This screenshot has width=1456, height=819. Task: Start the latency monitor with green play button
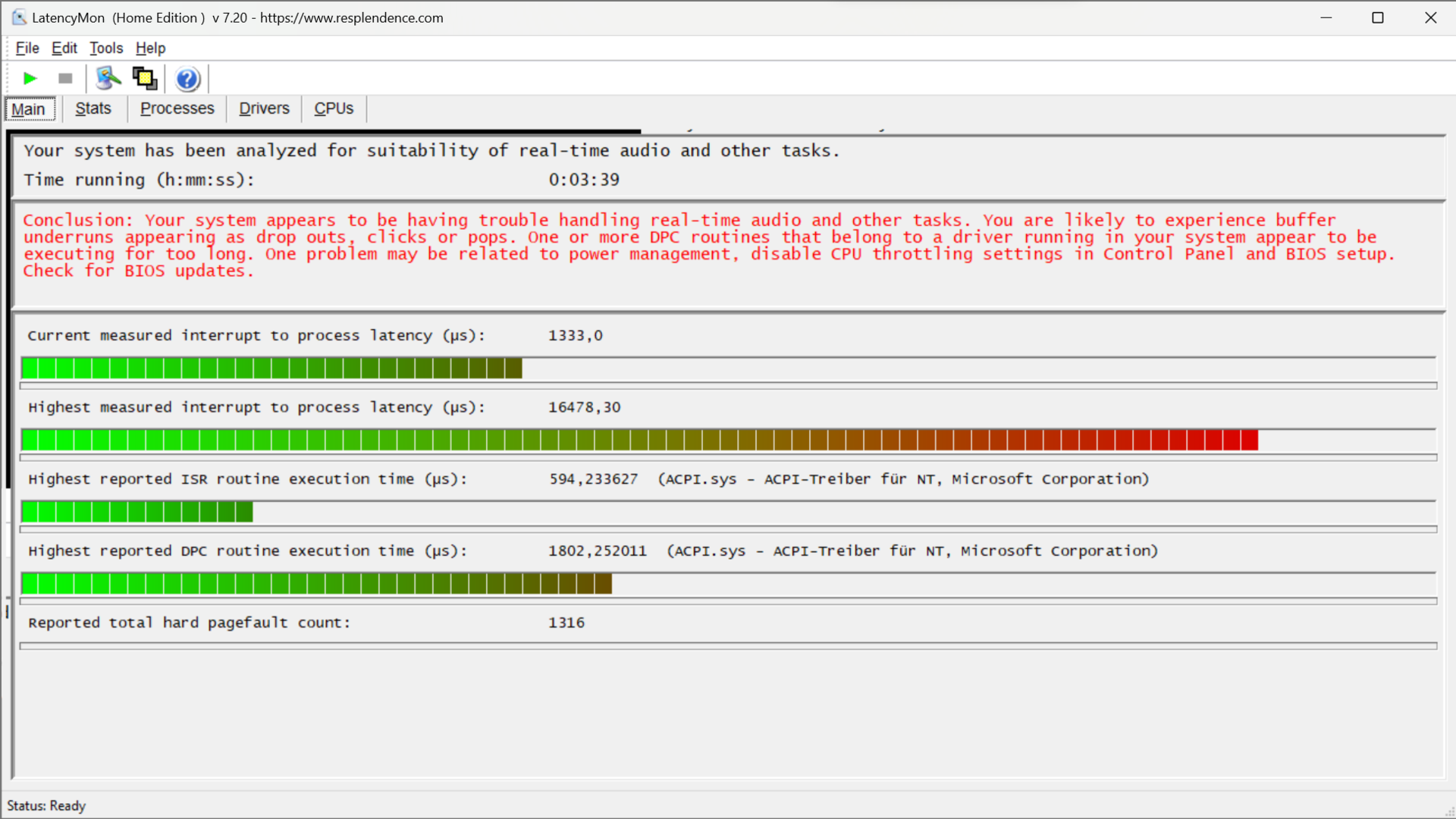click(30, 78)
